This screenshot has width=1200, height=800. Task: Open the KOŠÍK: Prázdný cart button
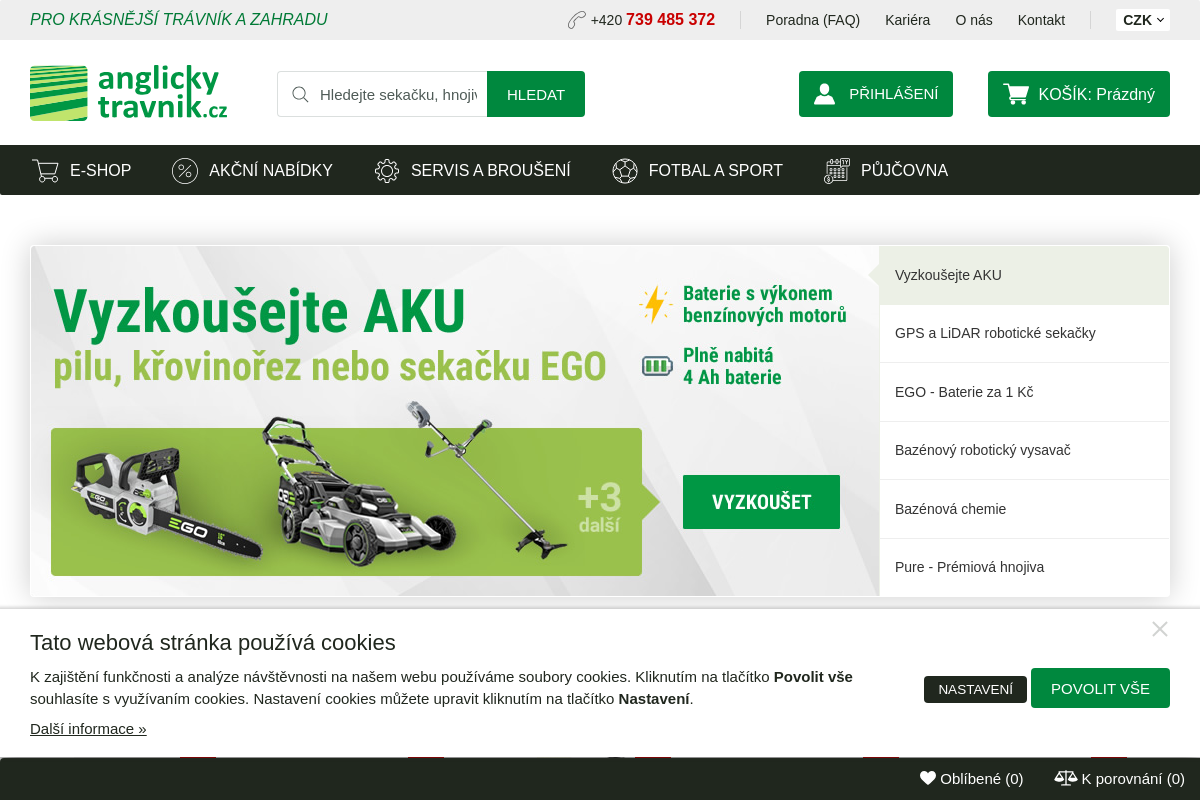[x=1079, y=94]
